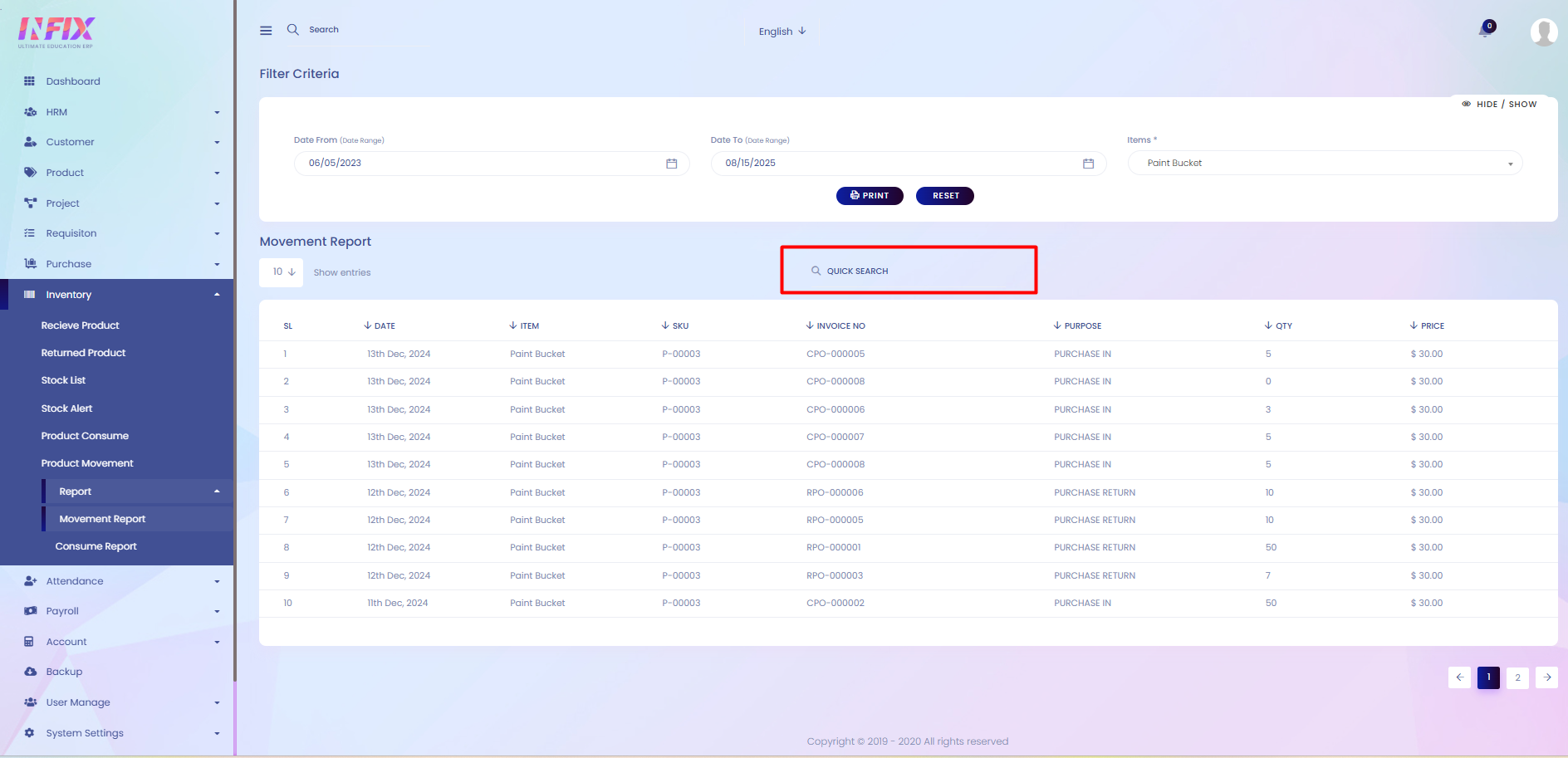
Task: Sort table by Date column
Action: point(380,326)
